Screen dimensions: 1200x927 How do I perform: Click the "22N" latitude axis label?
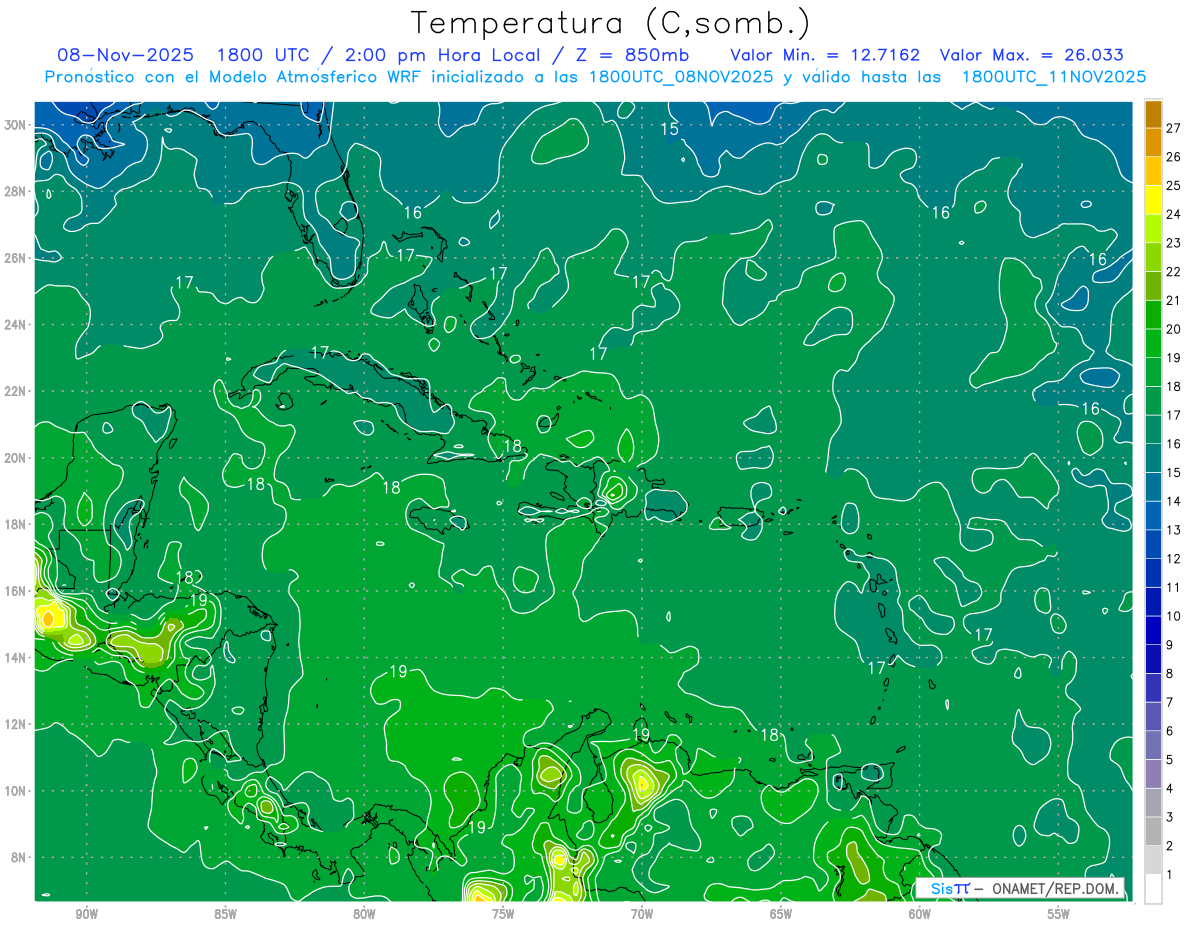tap(16, 391)
